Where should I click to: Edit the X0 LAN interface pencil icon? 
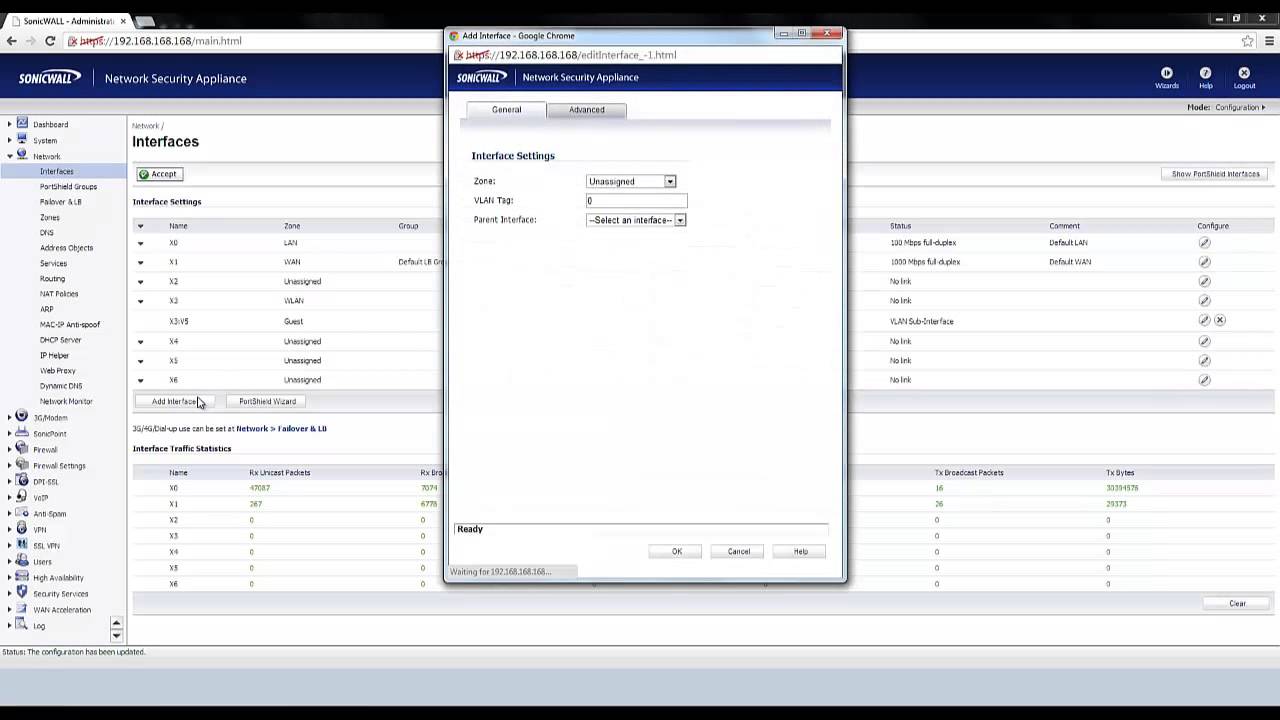(x=1204, y=243)
